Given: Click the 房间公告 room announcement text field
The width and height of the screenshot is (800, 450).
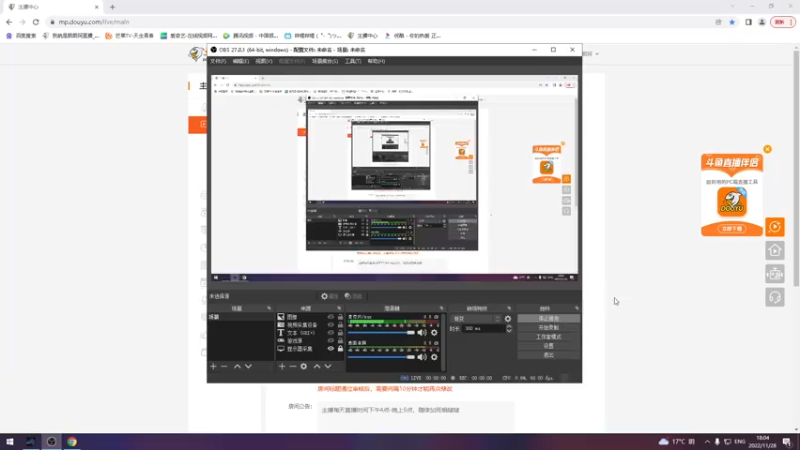Looking at the screenshot, I should (x=415, y=415).
